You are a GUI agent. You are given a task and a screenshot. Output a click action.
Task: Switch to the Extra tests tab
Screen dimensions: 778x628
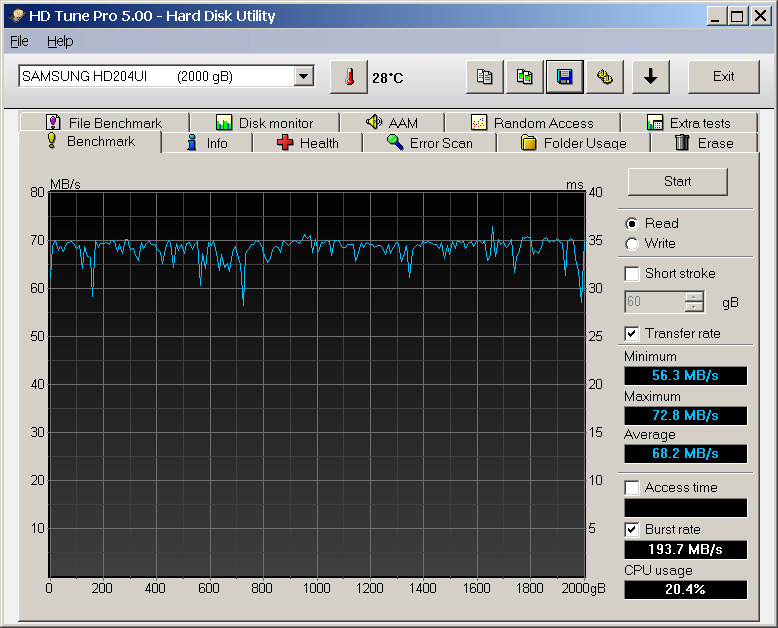689,123
